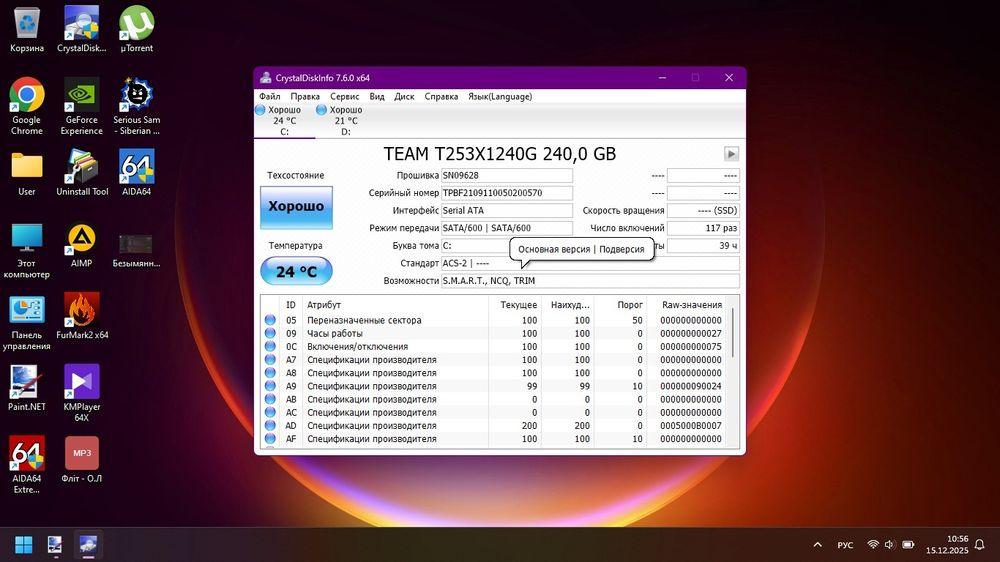Select raw value 000000090024
Viewport: 1000px width, 562px height.
(691, 386)
